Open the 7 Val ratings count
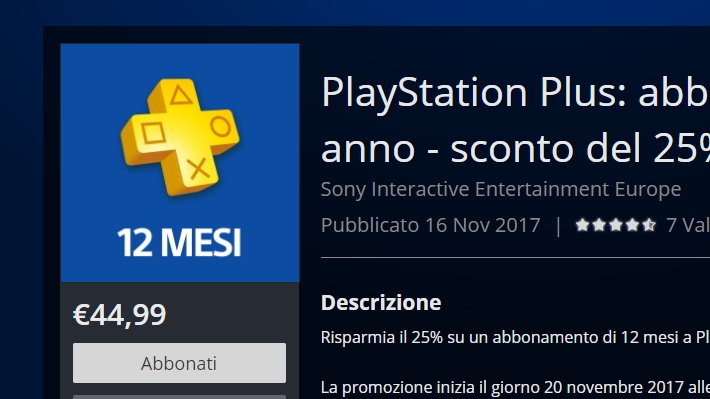This screenshot has width=710, height=399. tap(688, 225)
